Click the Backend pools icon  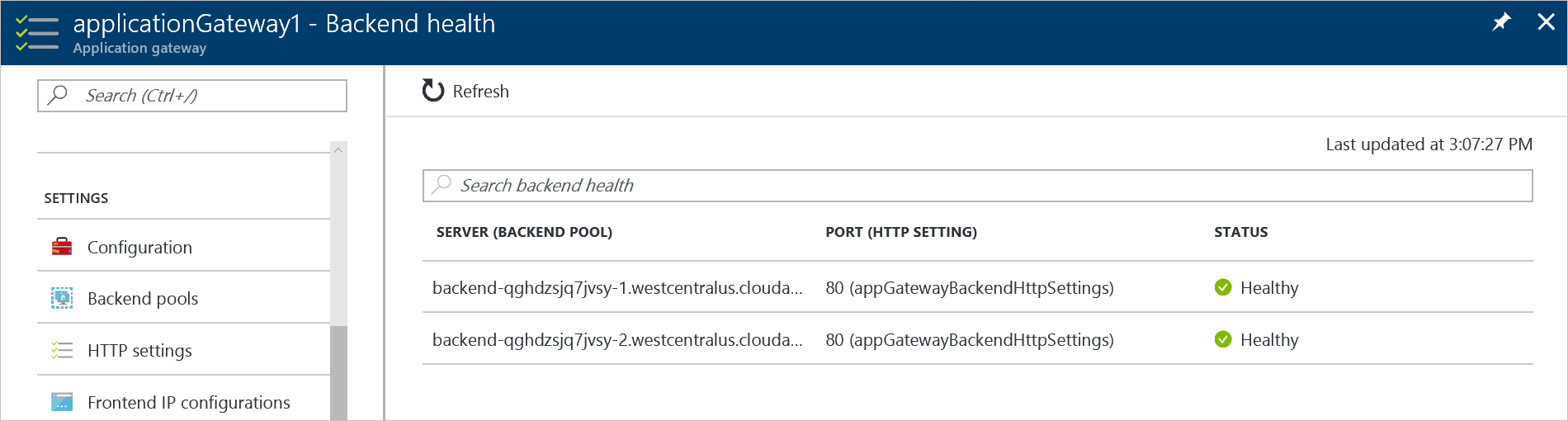62,298
